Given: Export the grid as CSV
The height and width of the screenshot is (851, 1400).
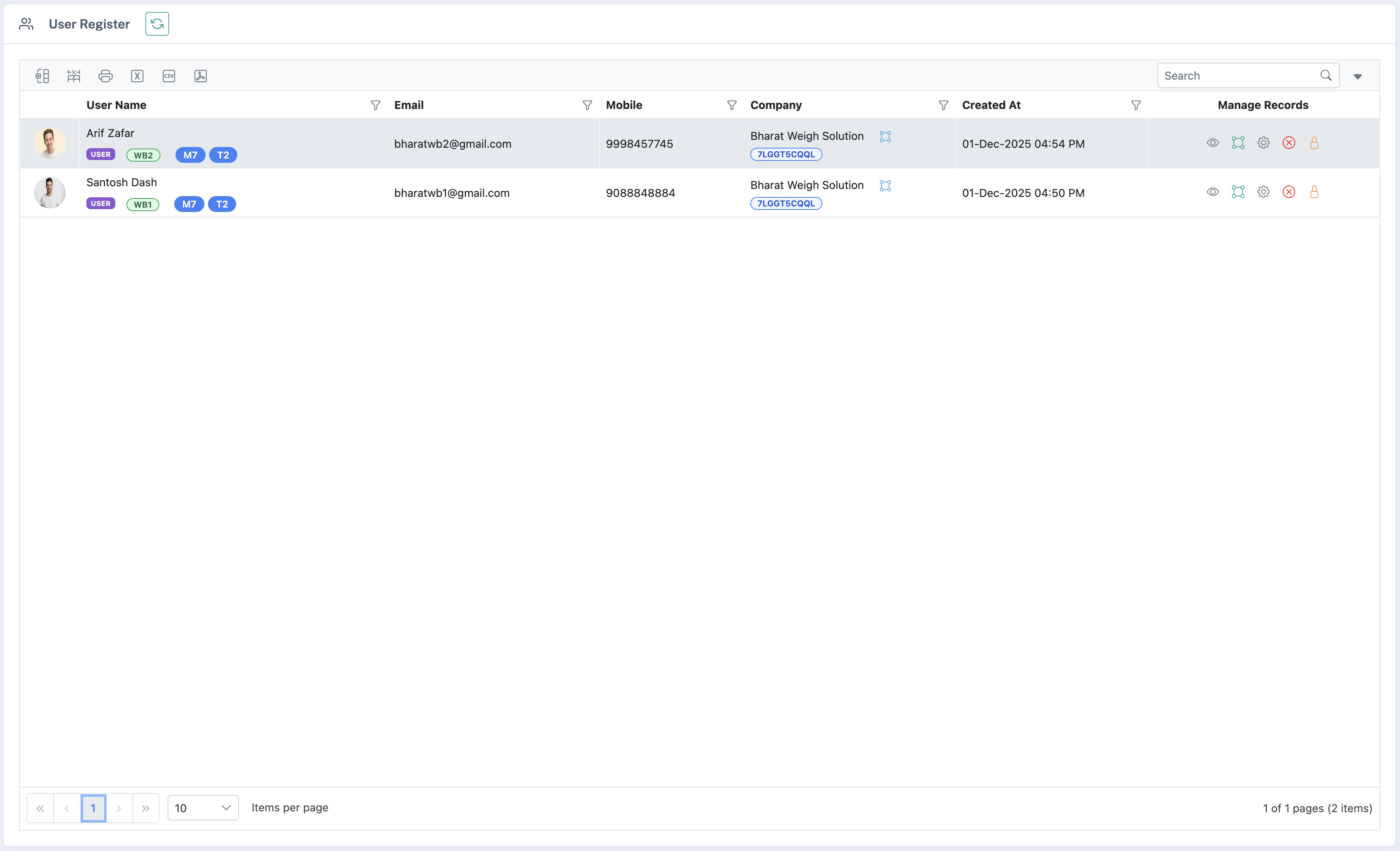Looking at the screenshot, I should pyautogui.click(x=168, y=76).
